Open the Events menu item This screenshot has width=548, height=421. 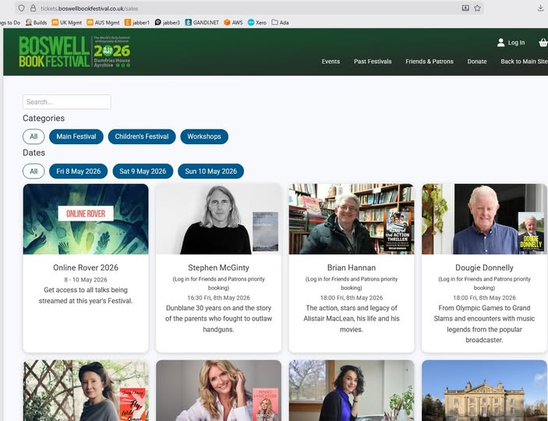pos(331,61)
